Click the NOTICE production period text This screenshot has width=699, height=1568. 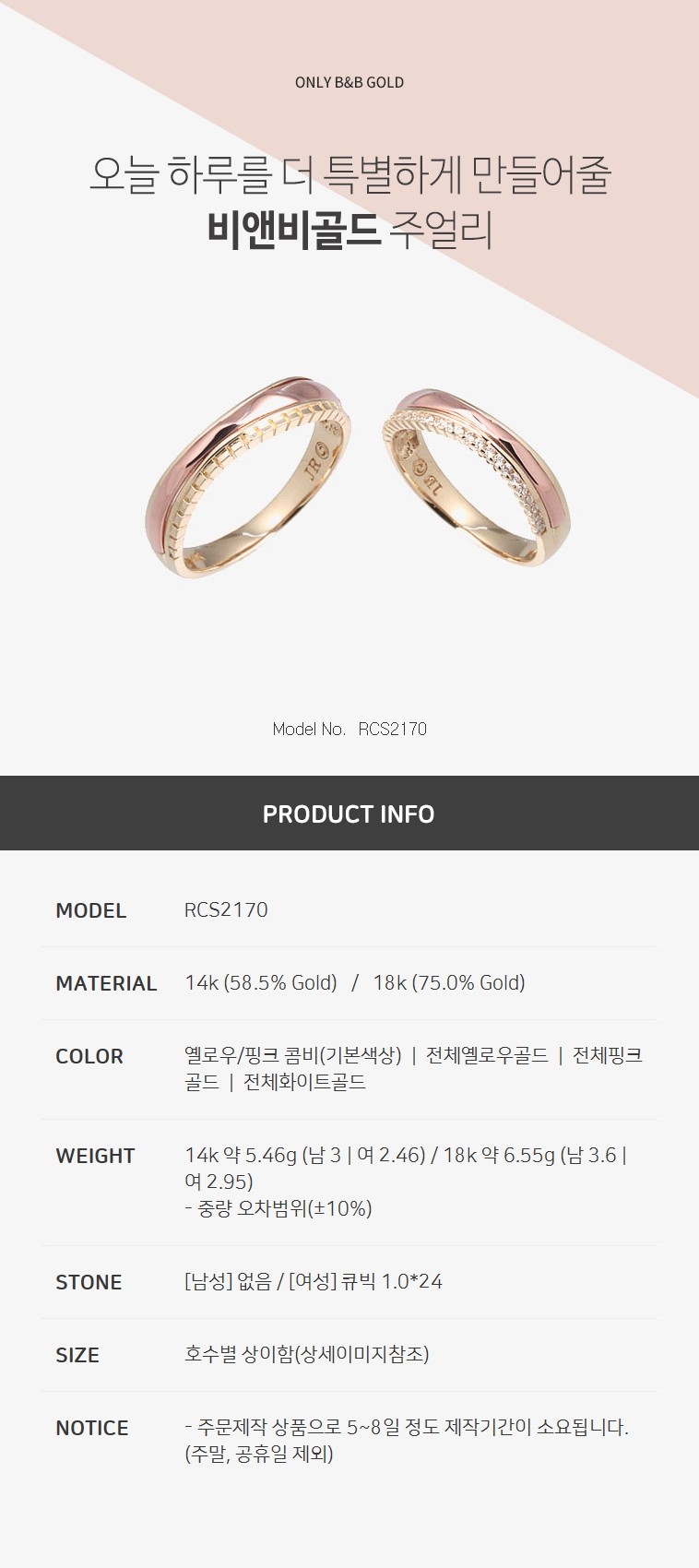[407, 1441]
